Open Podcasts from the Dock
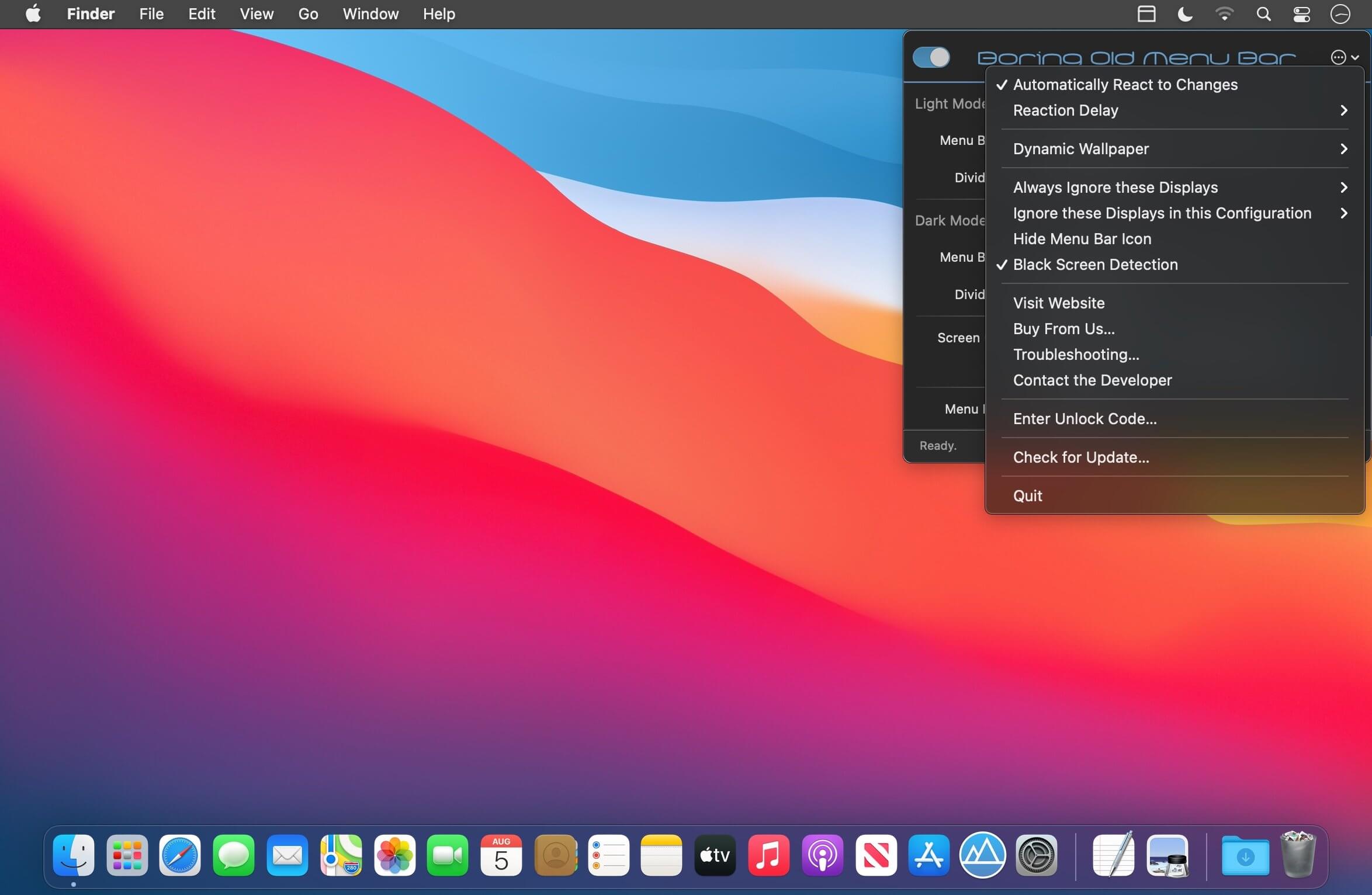This screenshot has height=895, width=1372. [823, 855]
